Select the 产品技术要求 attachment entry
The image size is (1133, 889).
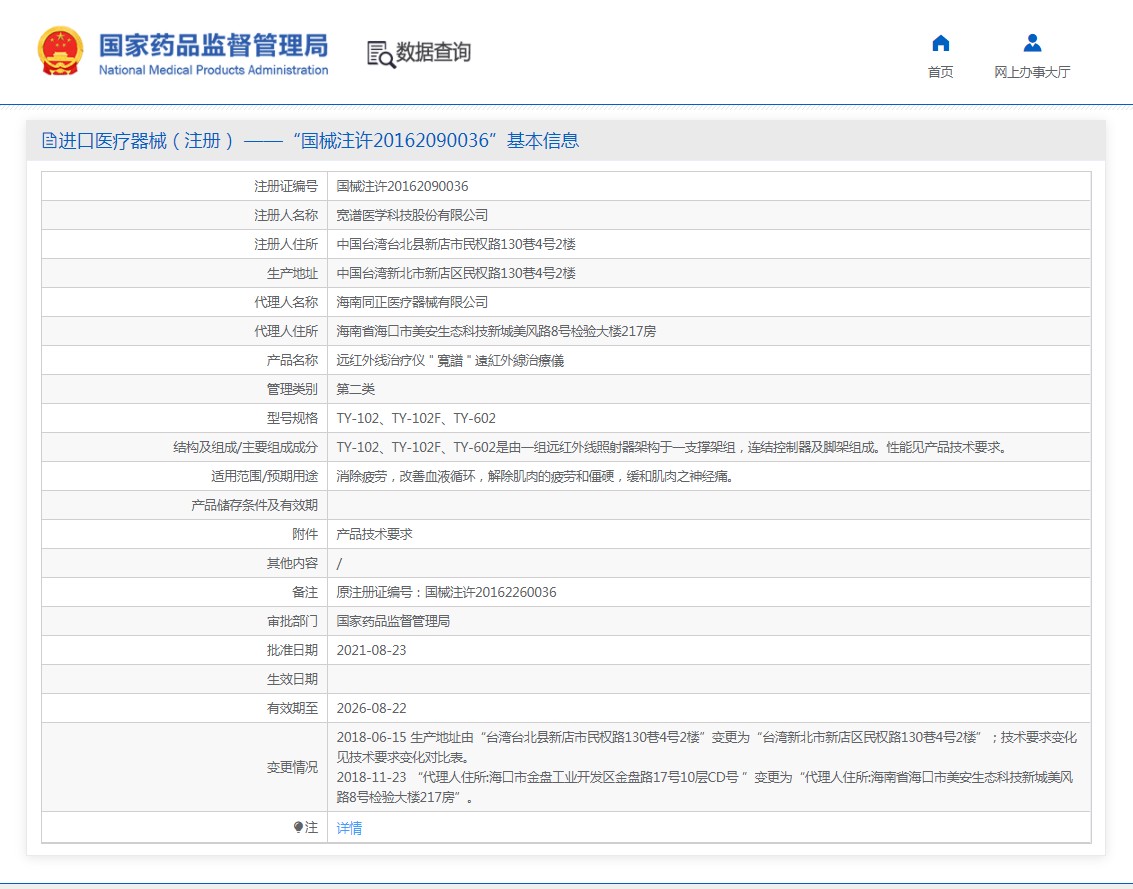(374, 534)
